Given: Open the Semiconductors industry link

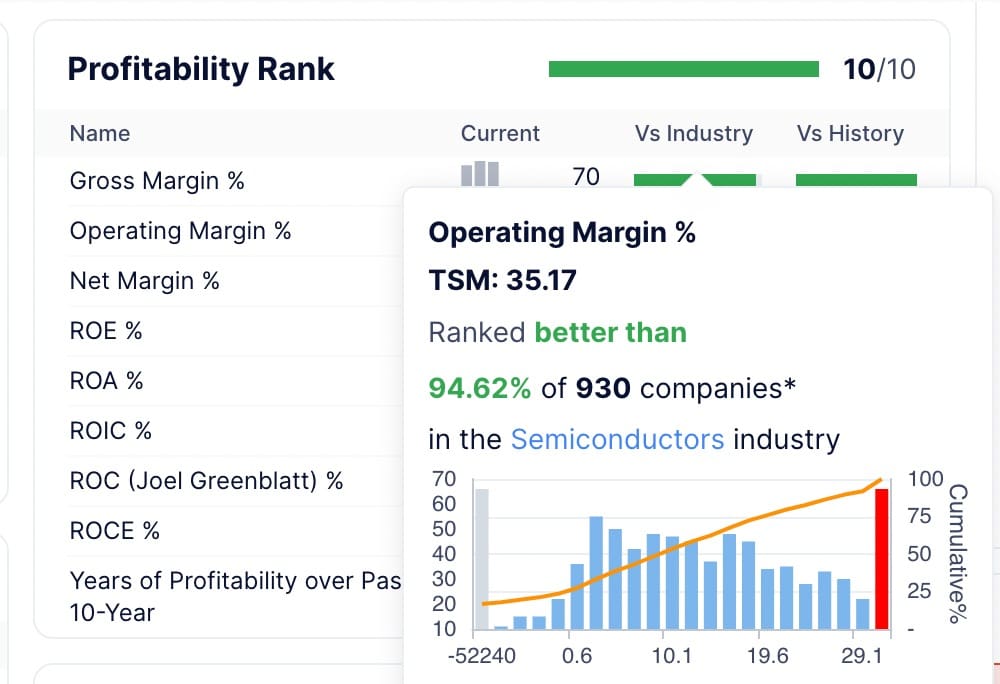Looking at the screenshot, I should point(617,439).
